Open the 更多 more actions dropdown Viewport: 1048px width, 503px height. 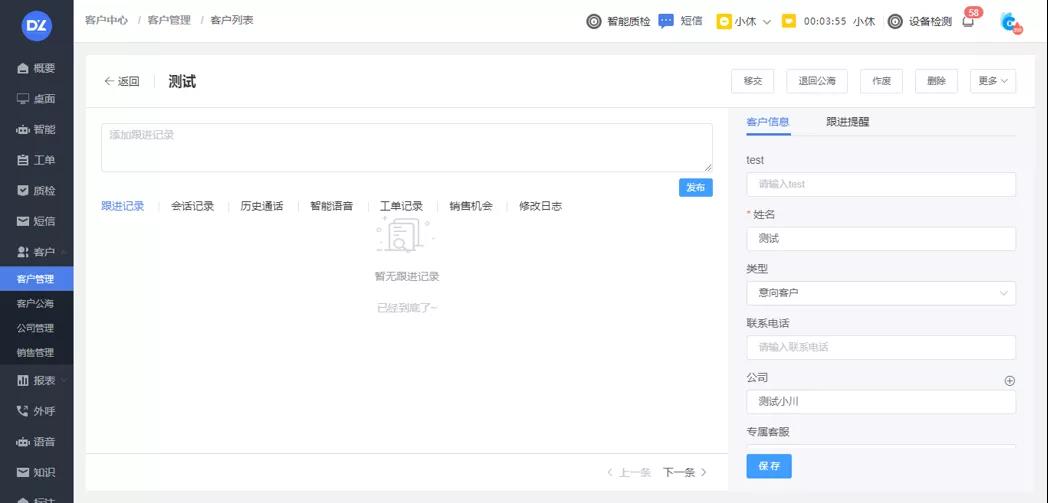992,81
